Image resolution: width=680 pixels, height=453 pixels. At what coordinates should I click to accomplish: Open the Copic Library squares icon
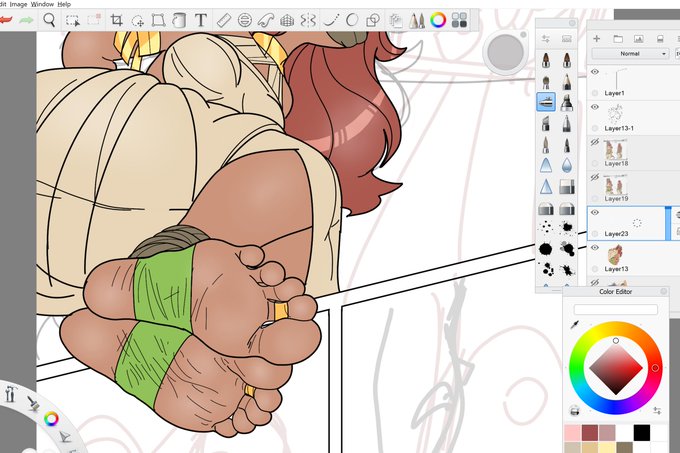pos(459,20)
